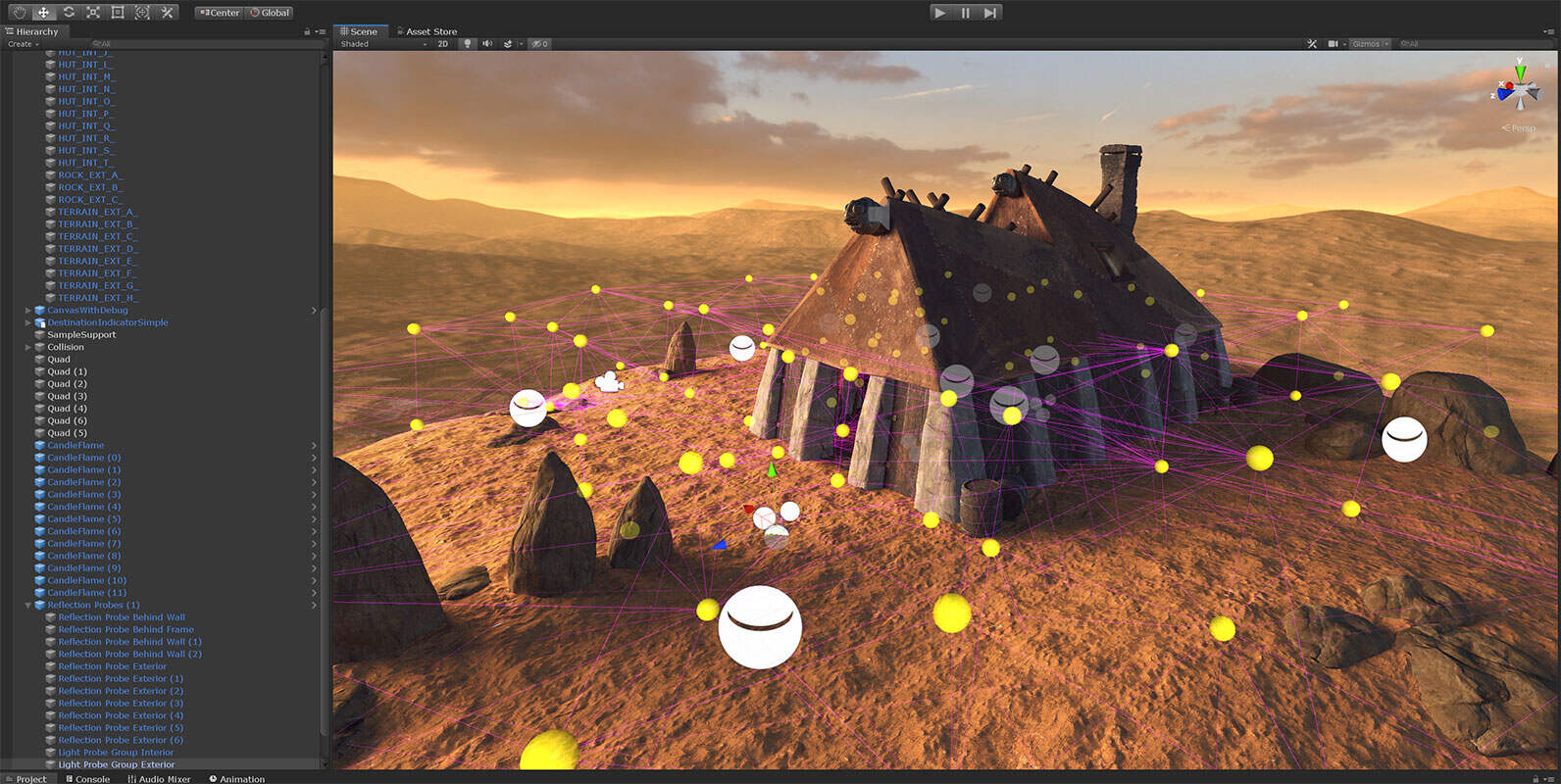Open the Gizmos dropdown
The height and width of the screenshot is (784, 1561).
(1369, 44)
